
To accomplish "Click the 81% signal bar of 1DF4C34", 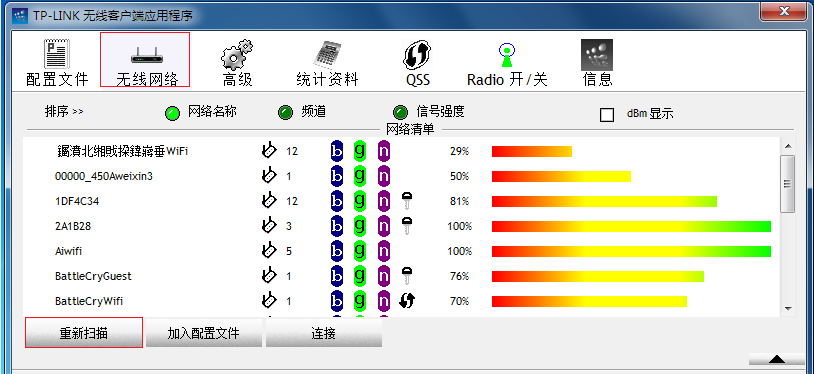I will coord(604,202).
